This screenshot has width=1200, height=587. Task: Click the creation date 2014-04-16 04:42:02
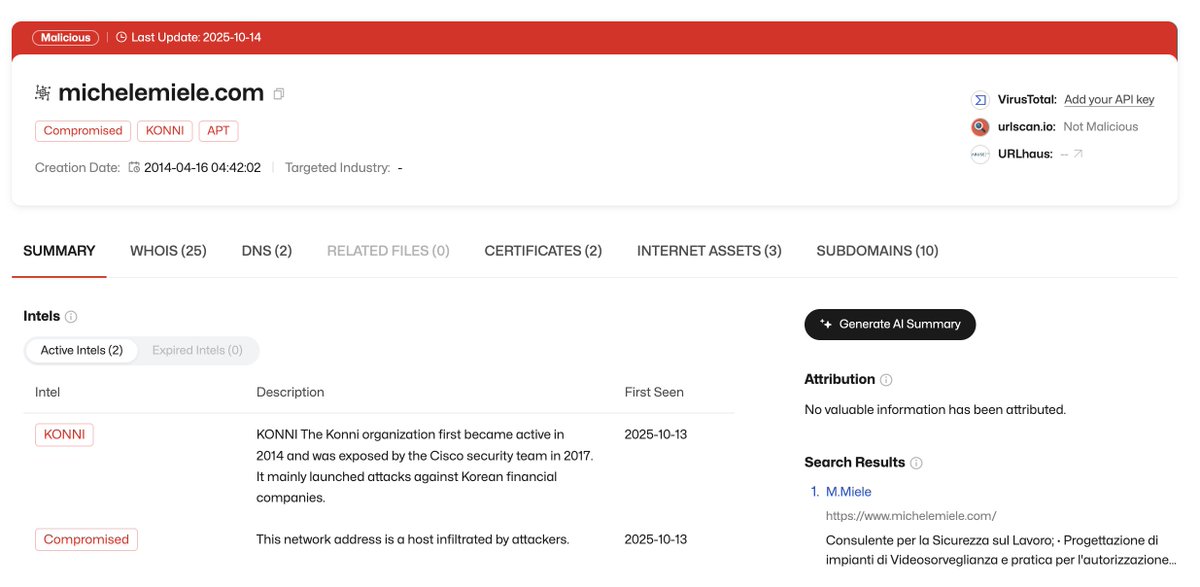[203, 168]
